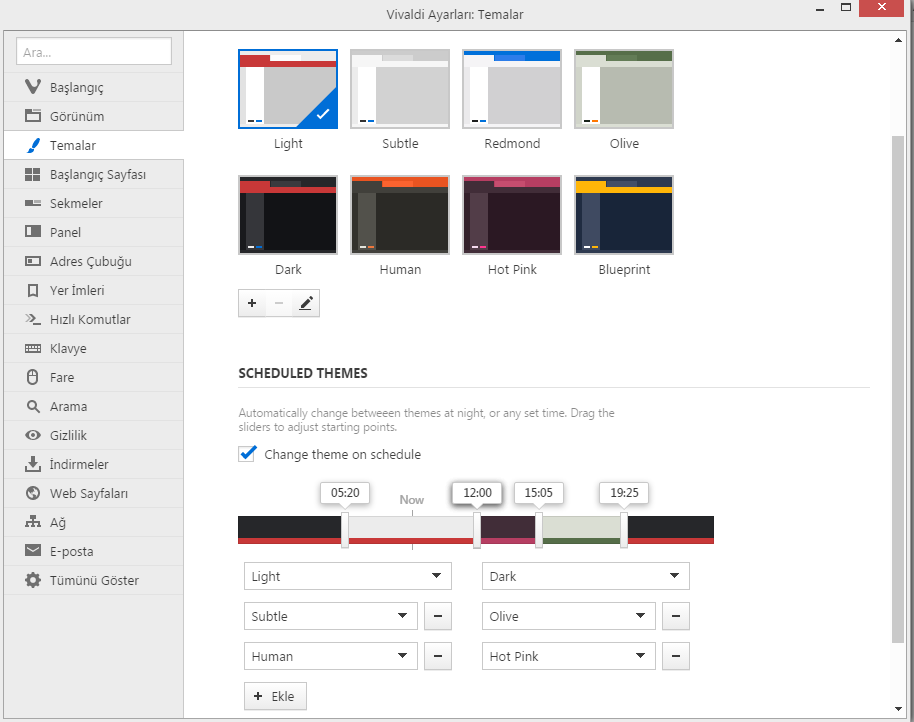Click the Görünüm window icon
The image size is (914, 722).
[33, 115]
